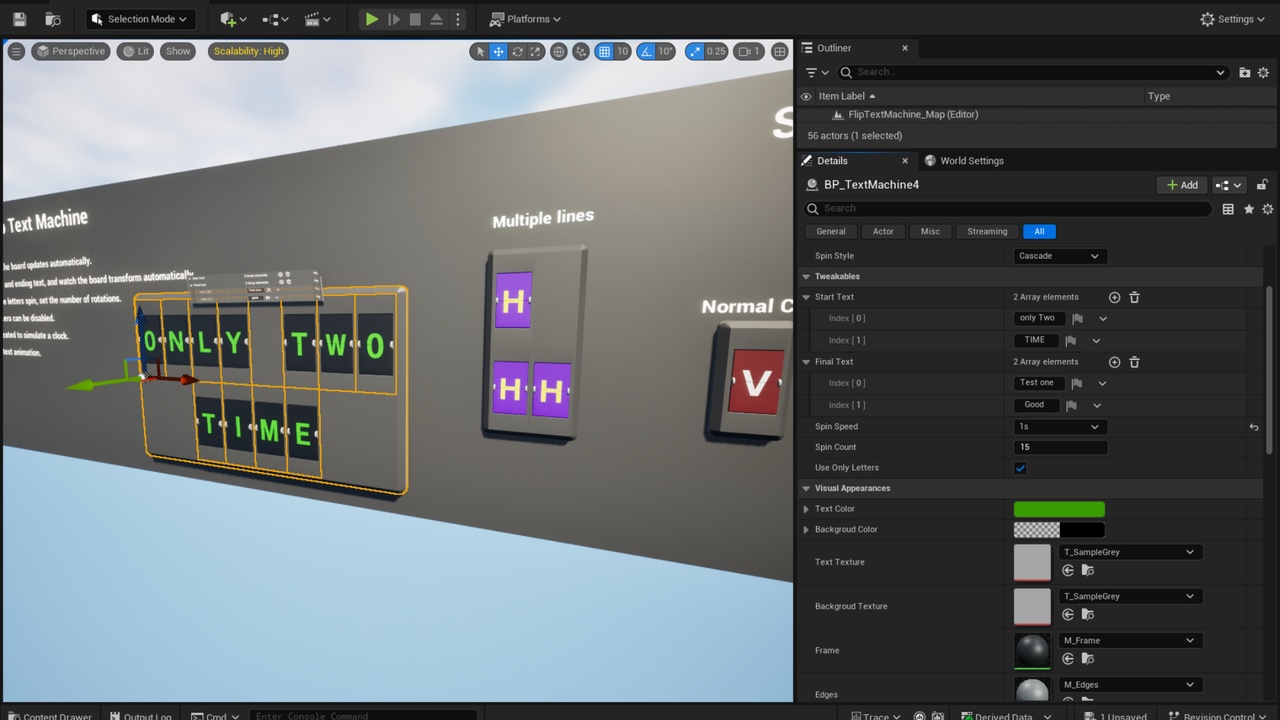Open viewport layout maximize options

coord(780,51)
